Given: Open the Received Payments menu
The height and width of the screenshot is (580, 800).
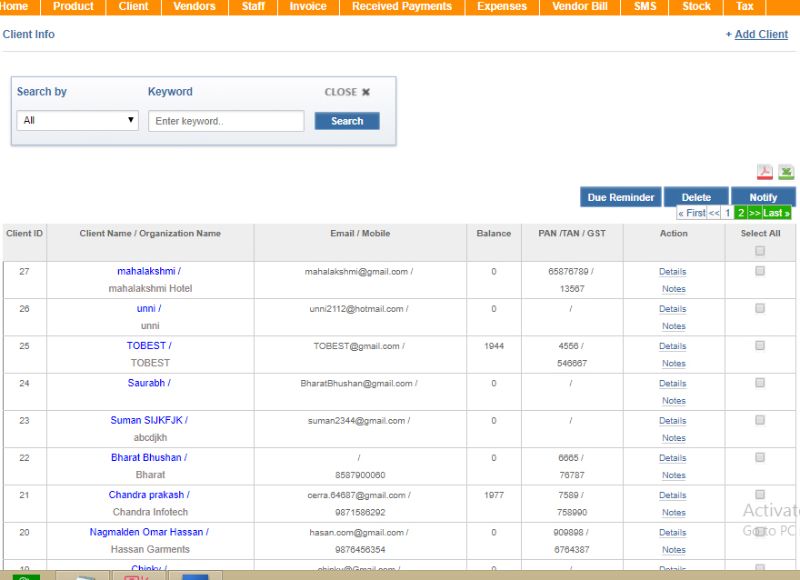Looking at the screenshot, I should (402, 7).
